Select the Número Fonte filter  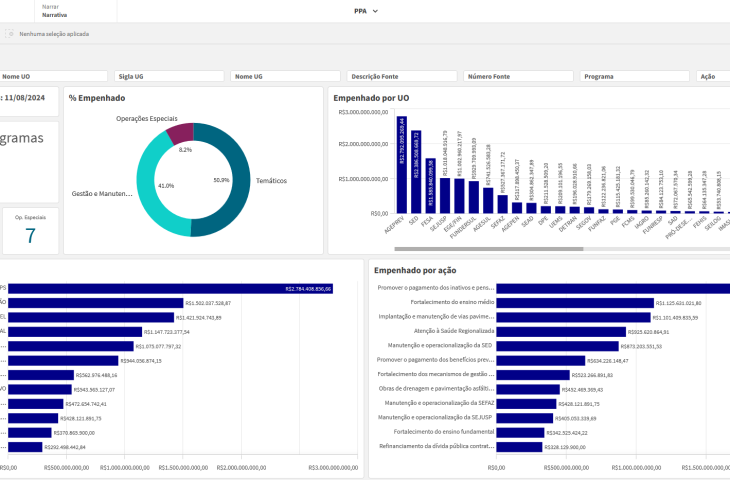click(x=516, y=76)
